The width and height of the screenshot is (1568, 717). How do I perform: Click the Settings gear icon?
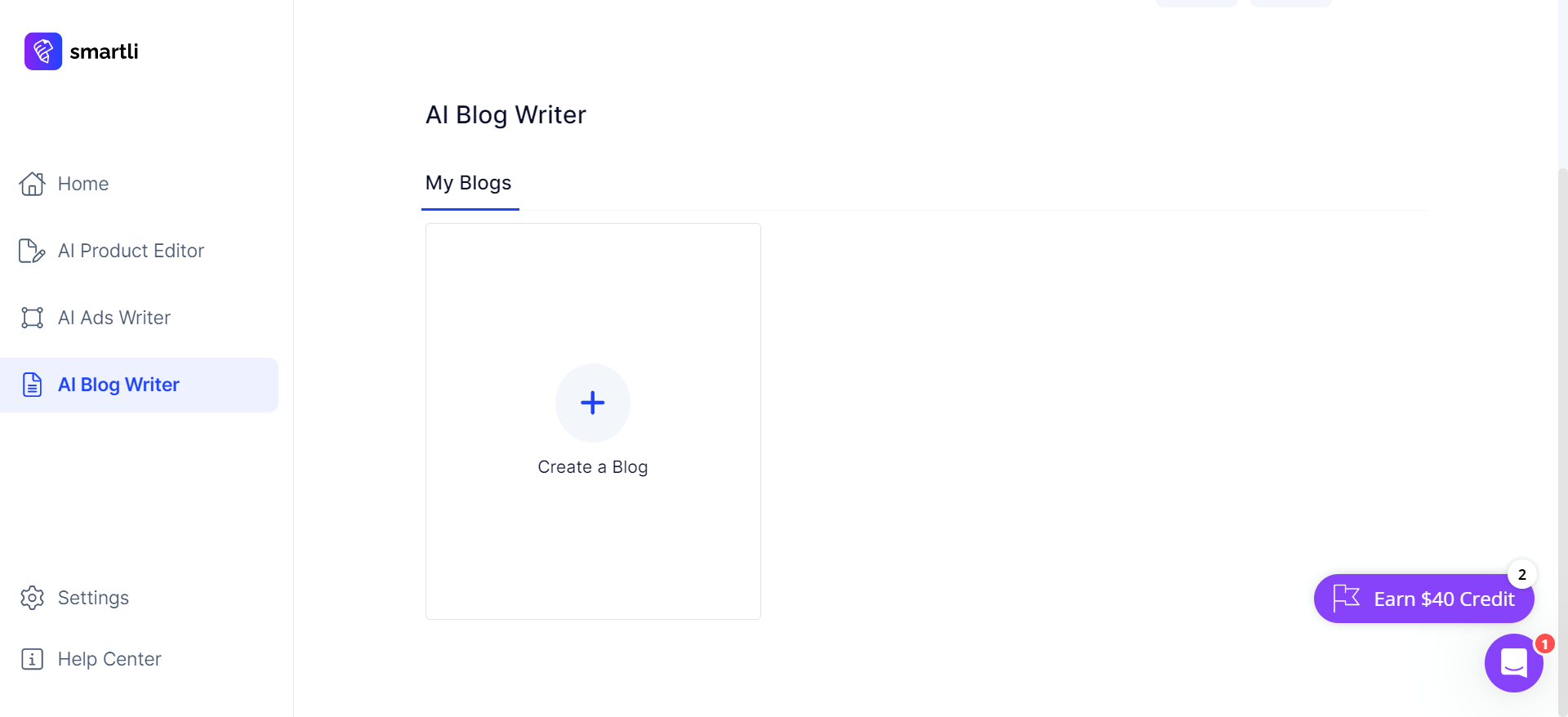tap(32, 598)
